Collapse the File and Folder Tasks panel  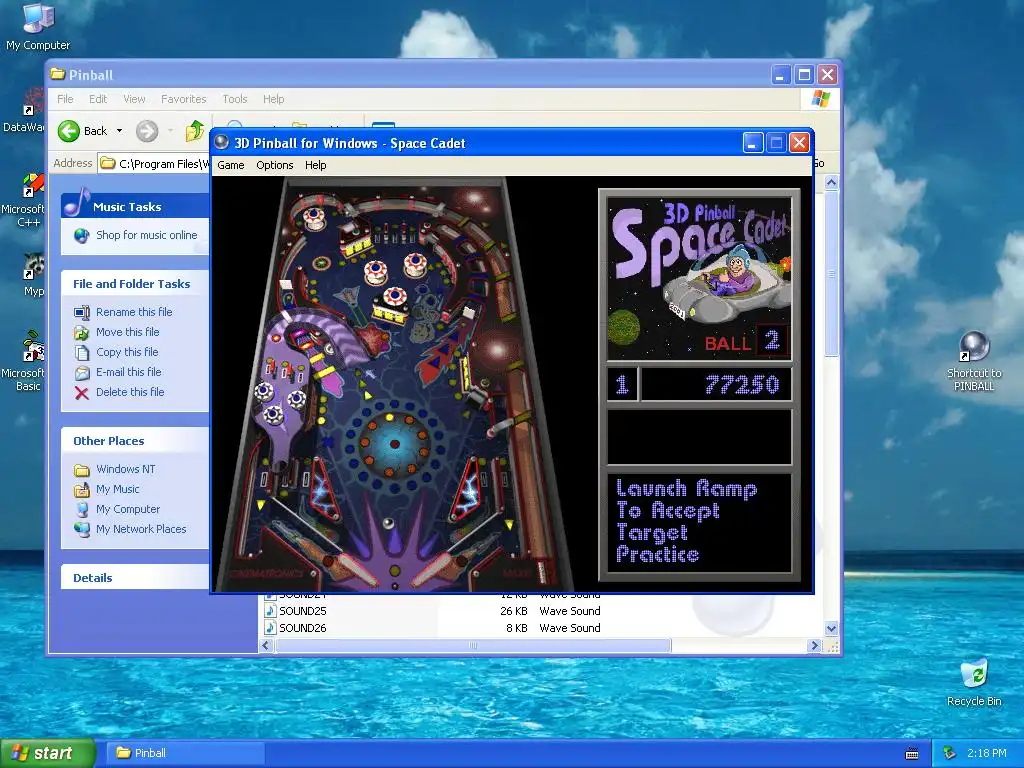135,284
